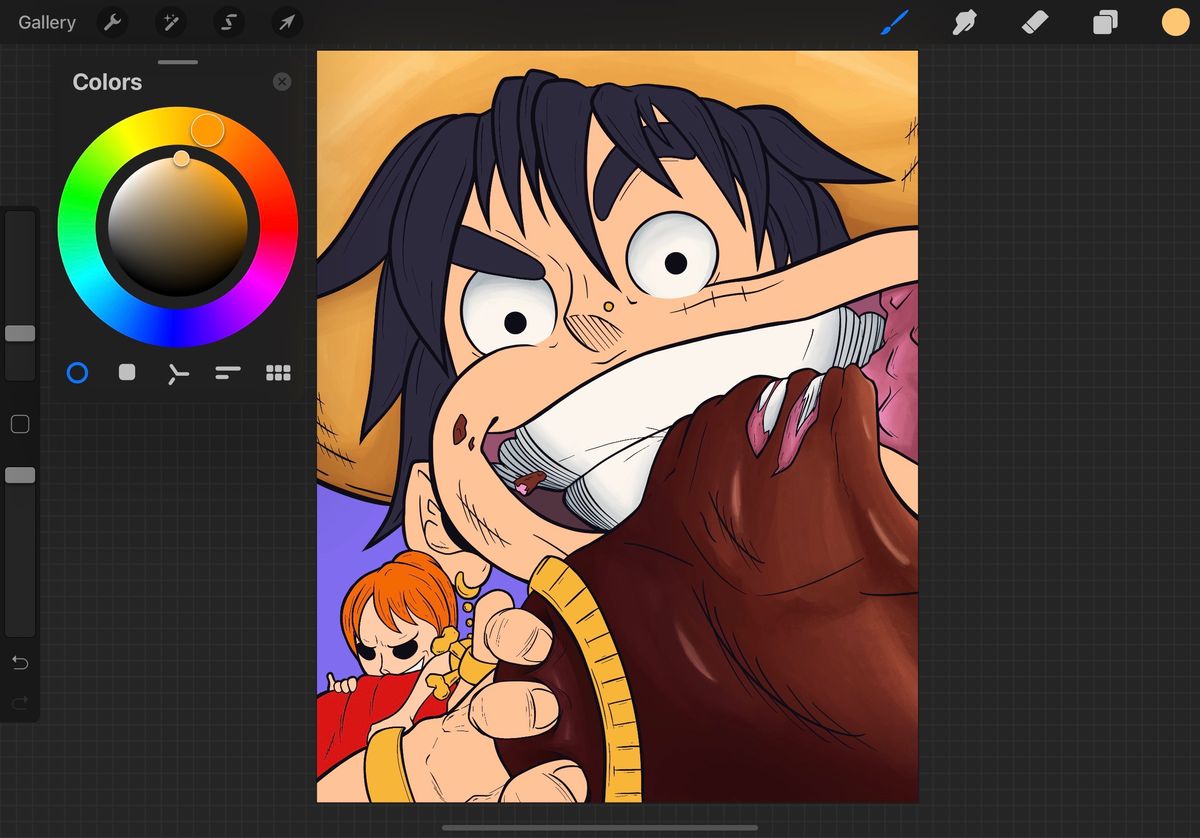Tap the Redo arrow
Viewport: 1200px width, 838px height.
(20, 703)
